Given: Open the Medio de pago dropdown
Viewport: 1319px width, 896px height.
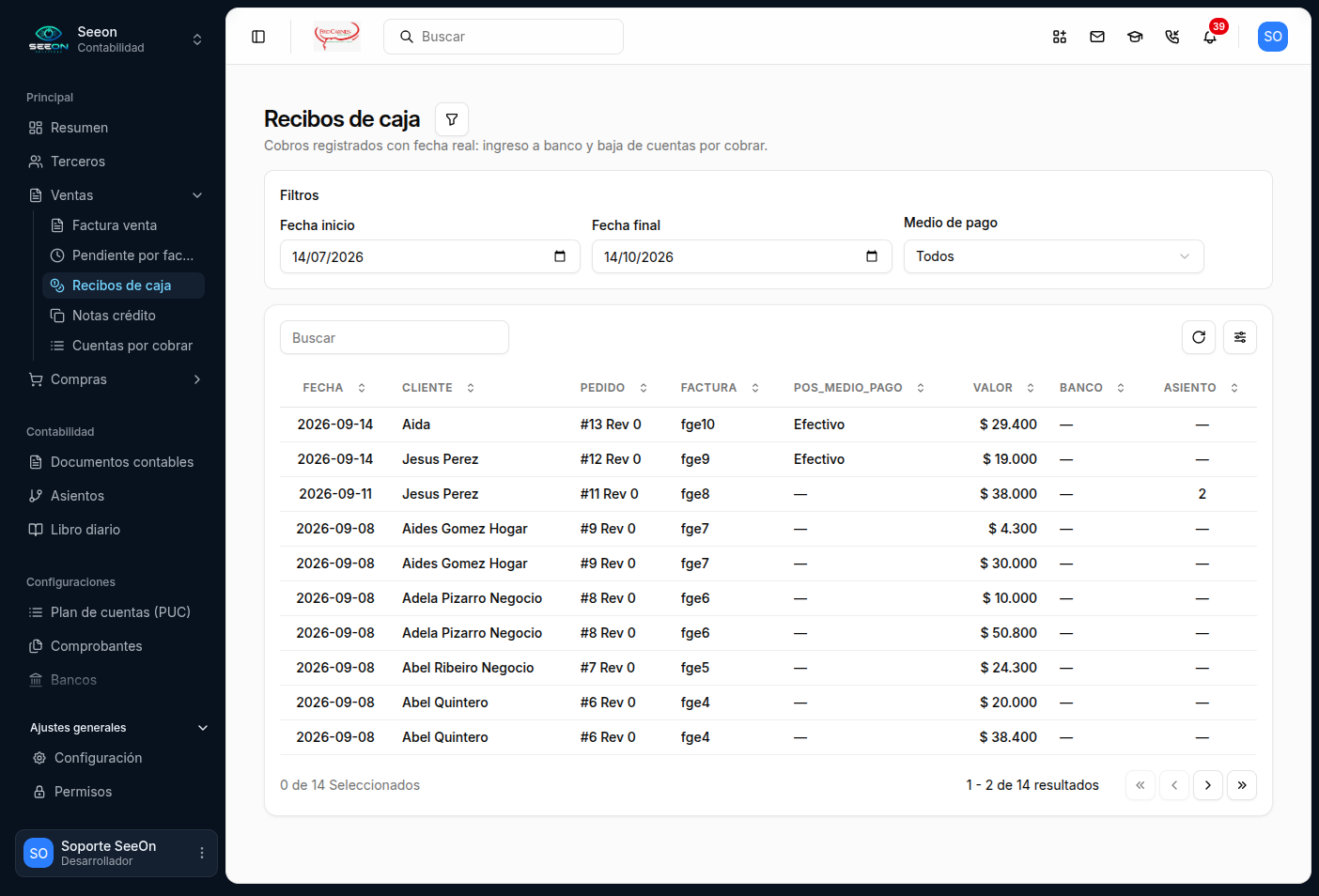Looking at the screenshot, I should pyautogui.click(x=1054, y=256).
